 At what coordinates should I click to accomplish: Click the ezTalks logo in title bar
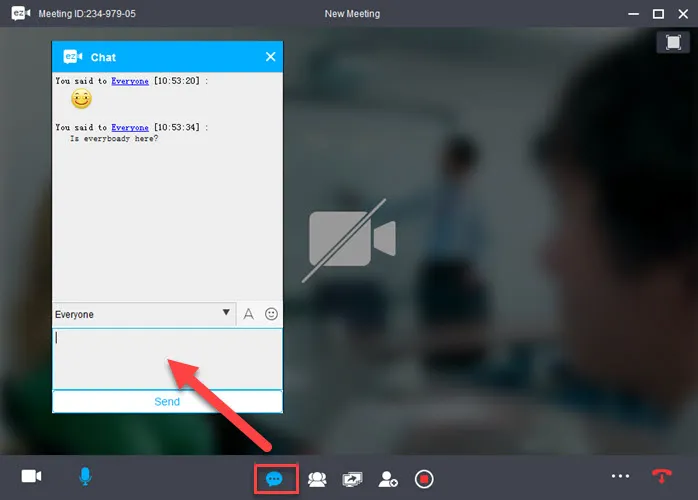20,13
